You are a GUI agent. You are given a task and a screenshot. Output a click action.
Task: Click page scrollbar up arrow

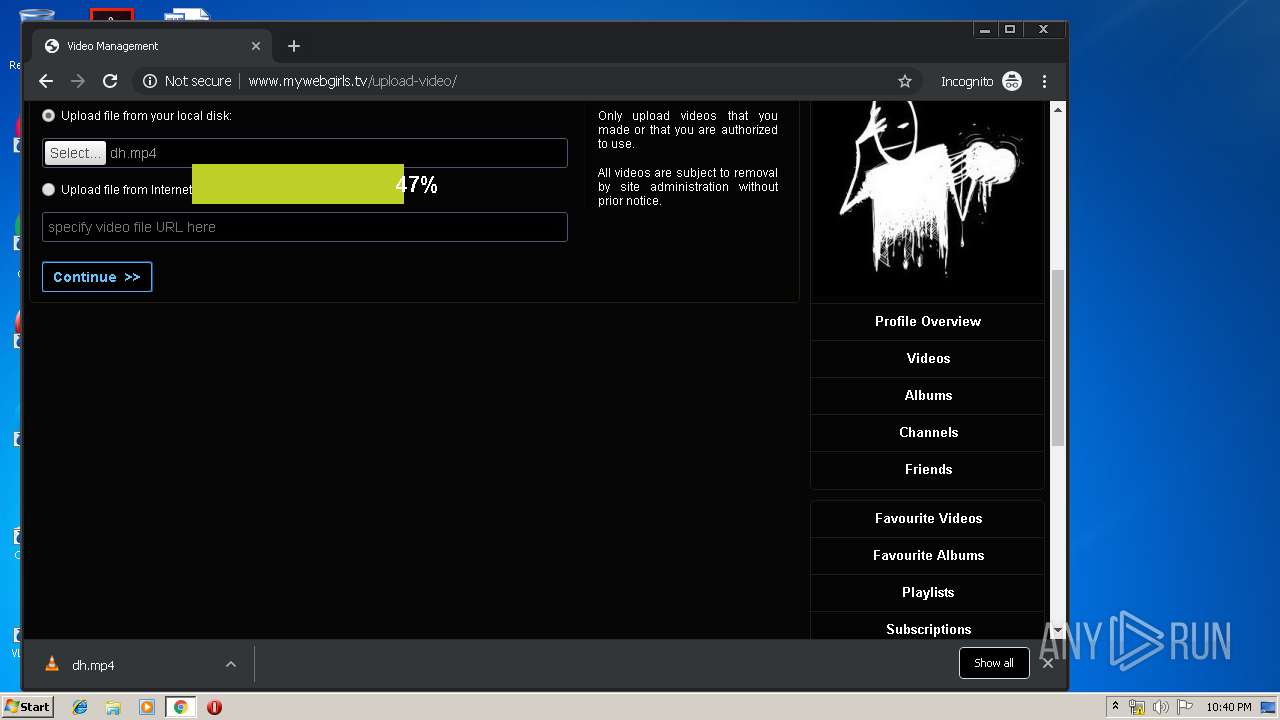[x=1058, y=109]
